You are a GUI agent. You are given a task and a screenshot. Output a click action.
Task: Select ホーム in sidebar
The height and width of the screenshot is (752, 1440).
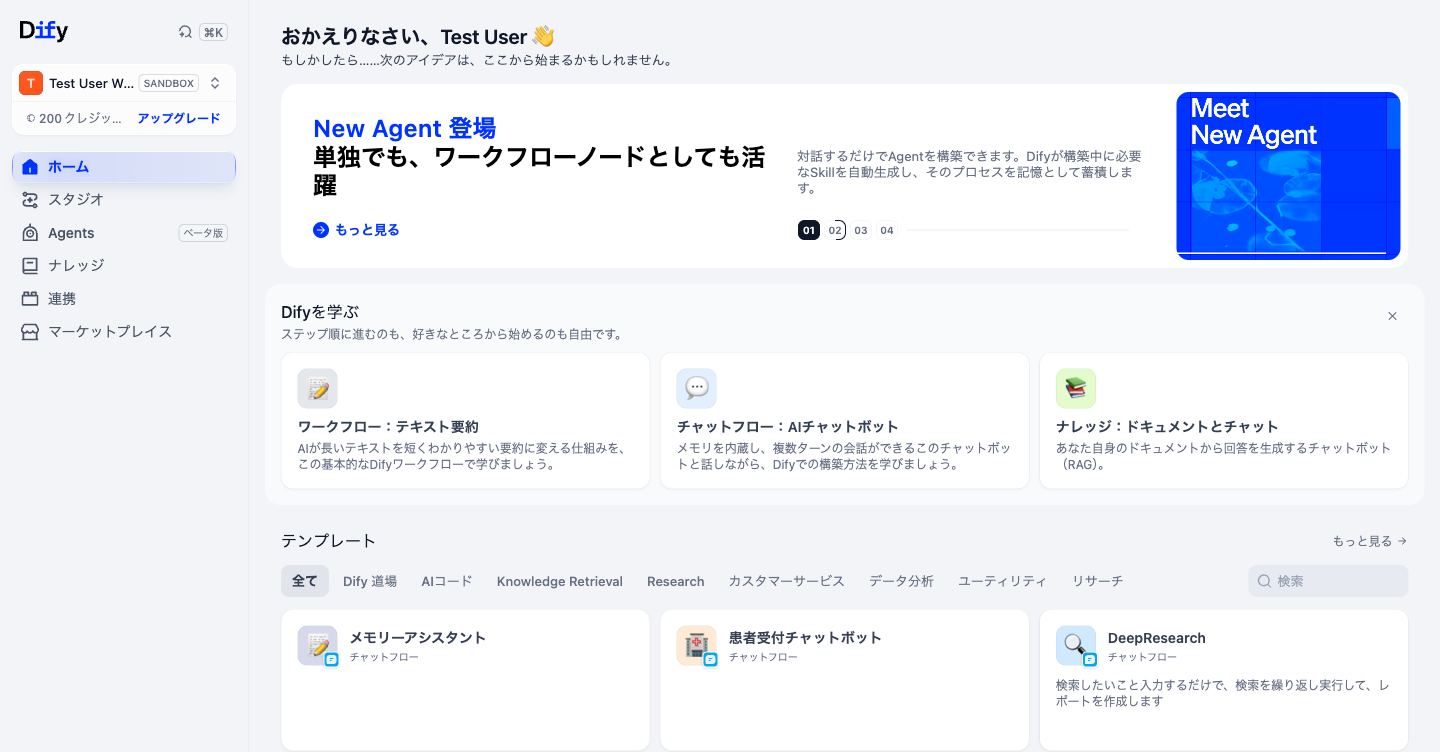pyautogui.click(x=124, y=167)
